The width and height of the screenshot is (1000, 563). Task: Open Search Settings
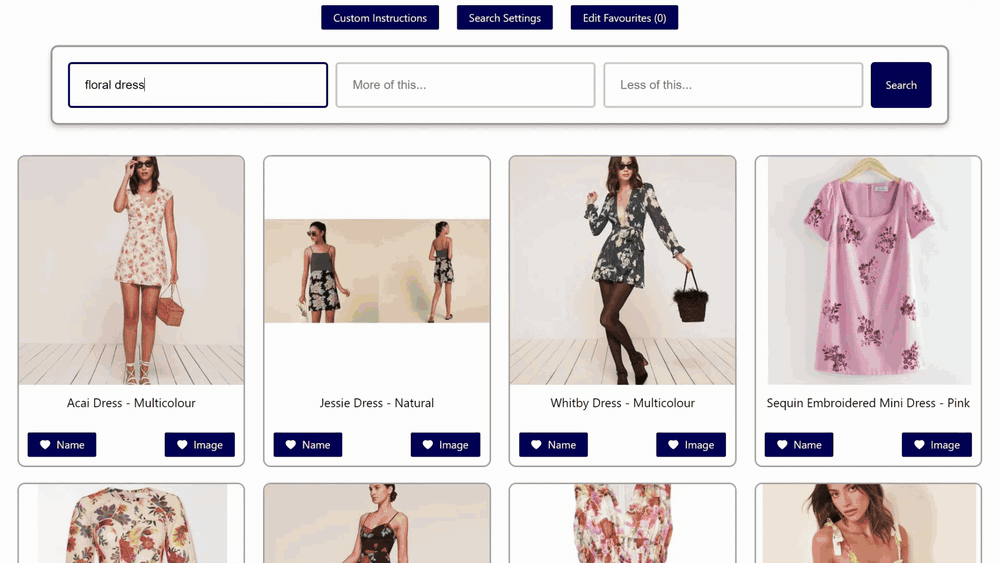coord(505,18)
